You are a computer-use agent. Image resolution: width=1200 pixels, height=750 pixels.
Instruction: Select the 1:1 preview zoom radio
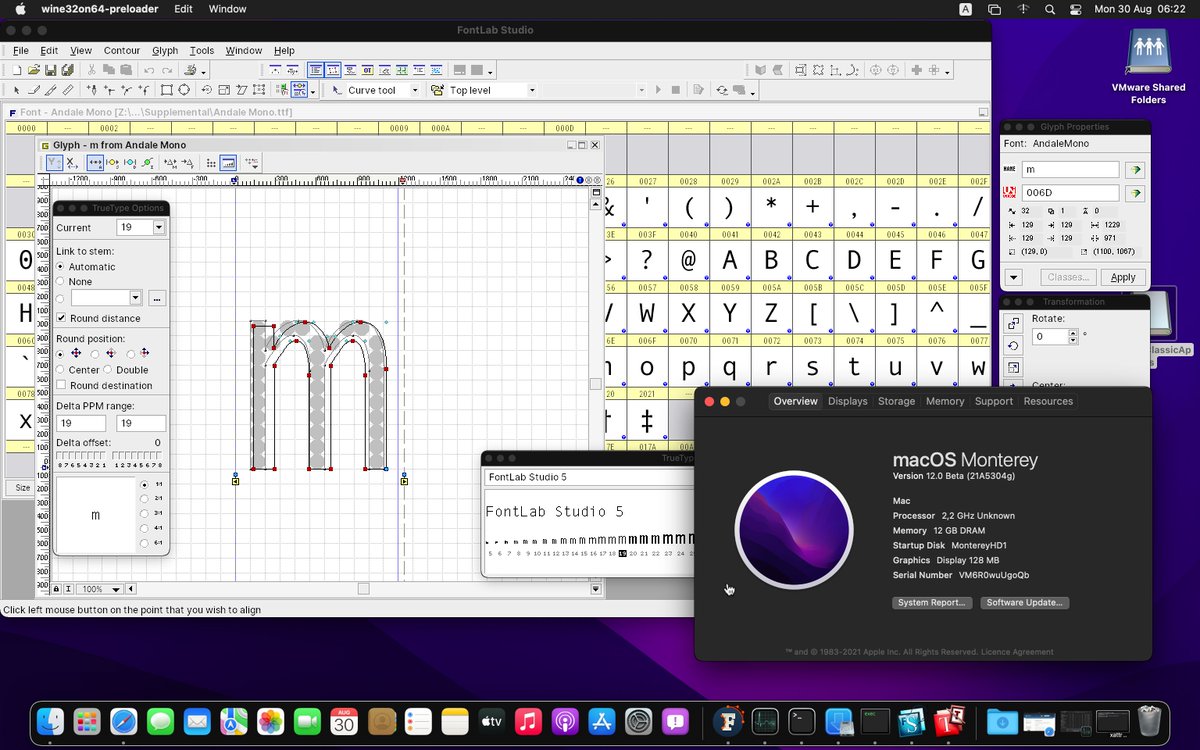144,484
